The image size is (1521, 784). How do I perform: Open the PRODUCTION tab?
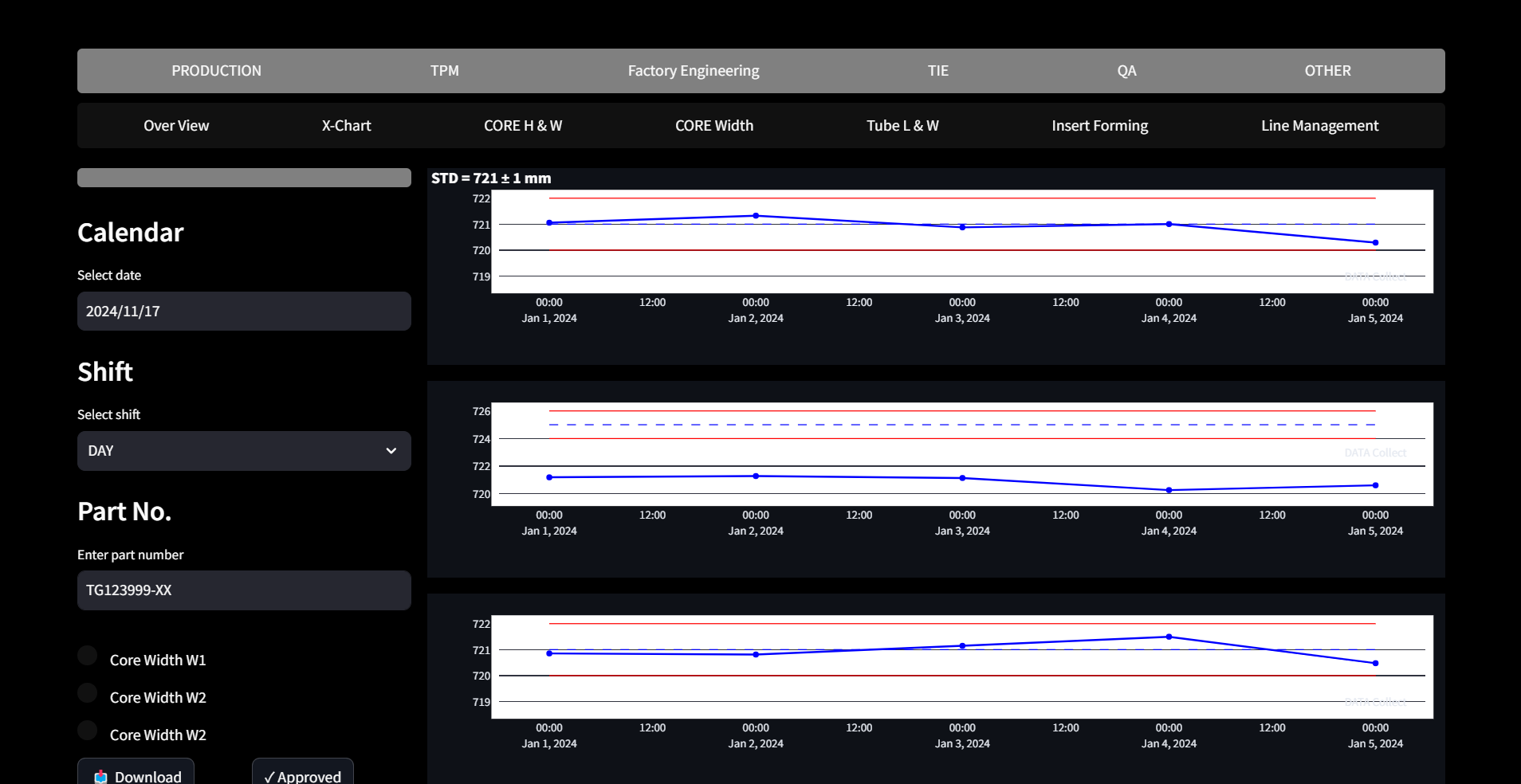[216, 71]
